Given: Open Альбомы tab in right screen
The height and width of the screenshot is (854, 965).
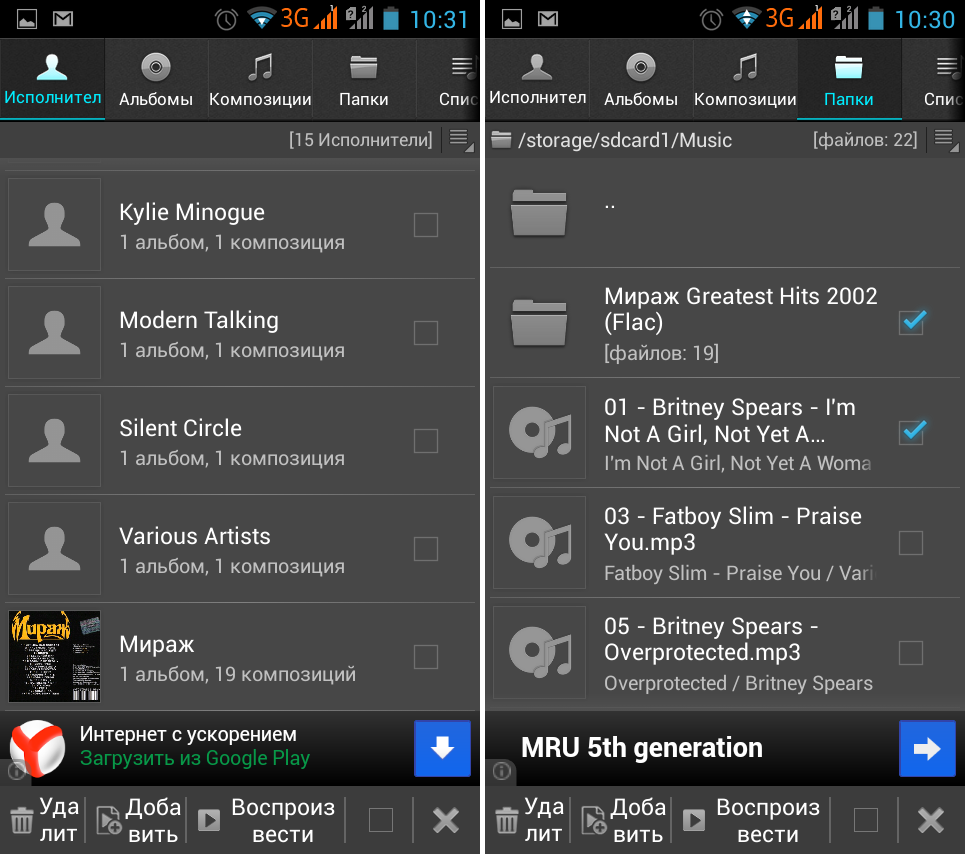Looking at the screenshot, I should (x=641, y=79).
